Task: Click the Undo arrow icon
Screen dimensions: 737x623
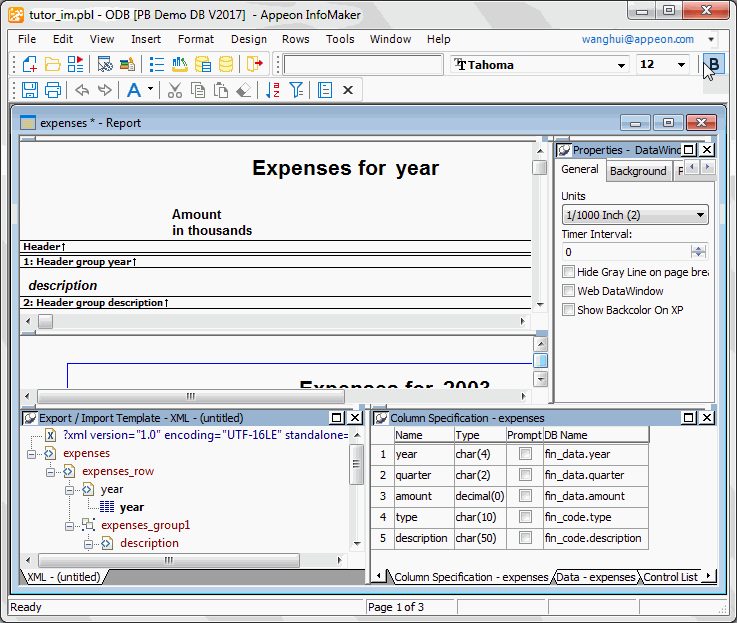Action: (82, 90)
